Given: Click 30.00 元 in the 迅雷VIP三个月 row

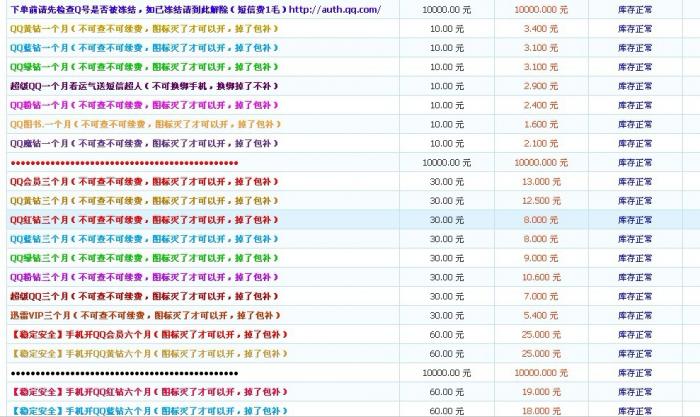Looking at the screenshot, I should [x=447, y=316].
